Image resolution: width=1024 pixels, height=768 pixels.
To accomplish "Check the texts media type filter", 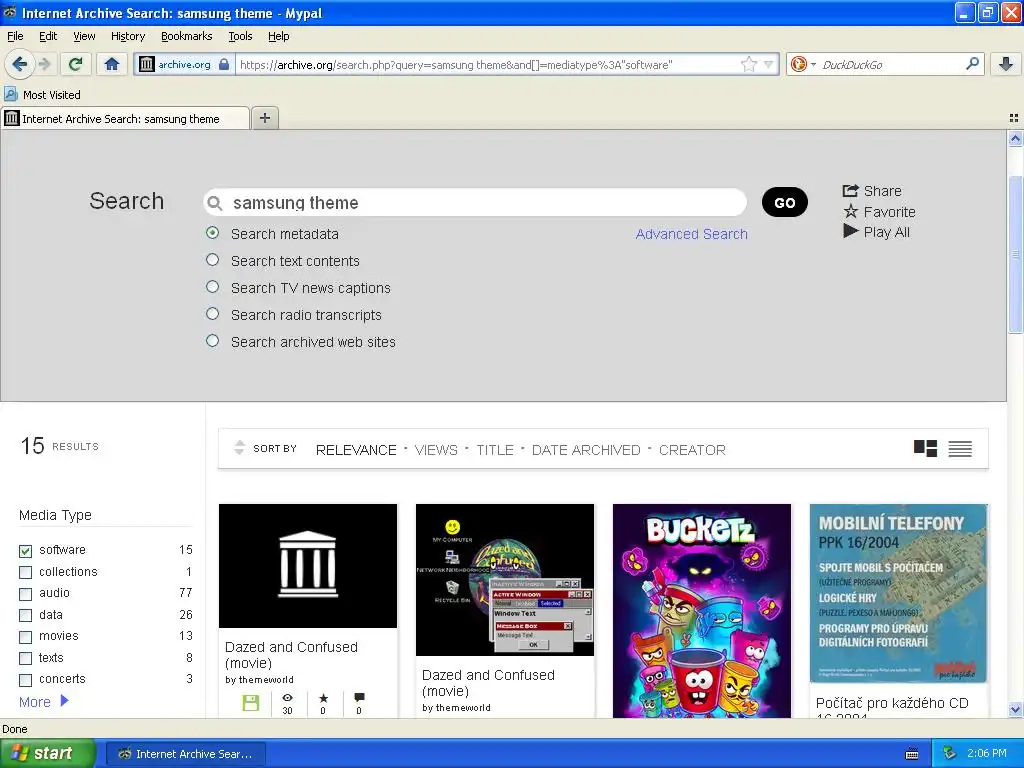I will [x=25, y=658].
